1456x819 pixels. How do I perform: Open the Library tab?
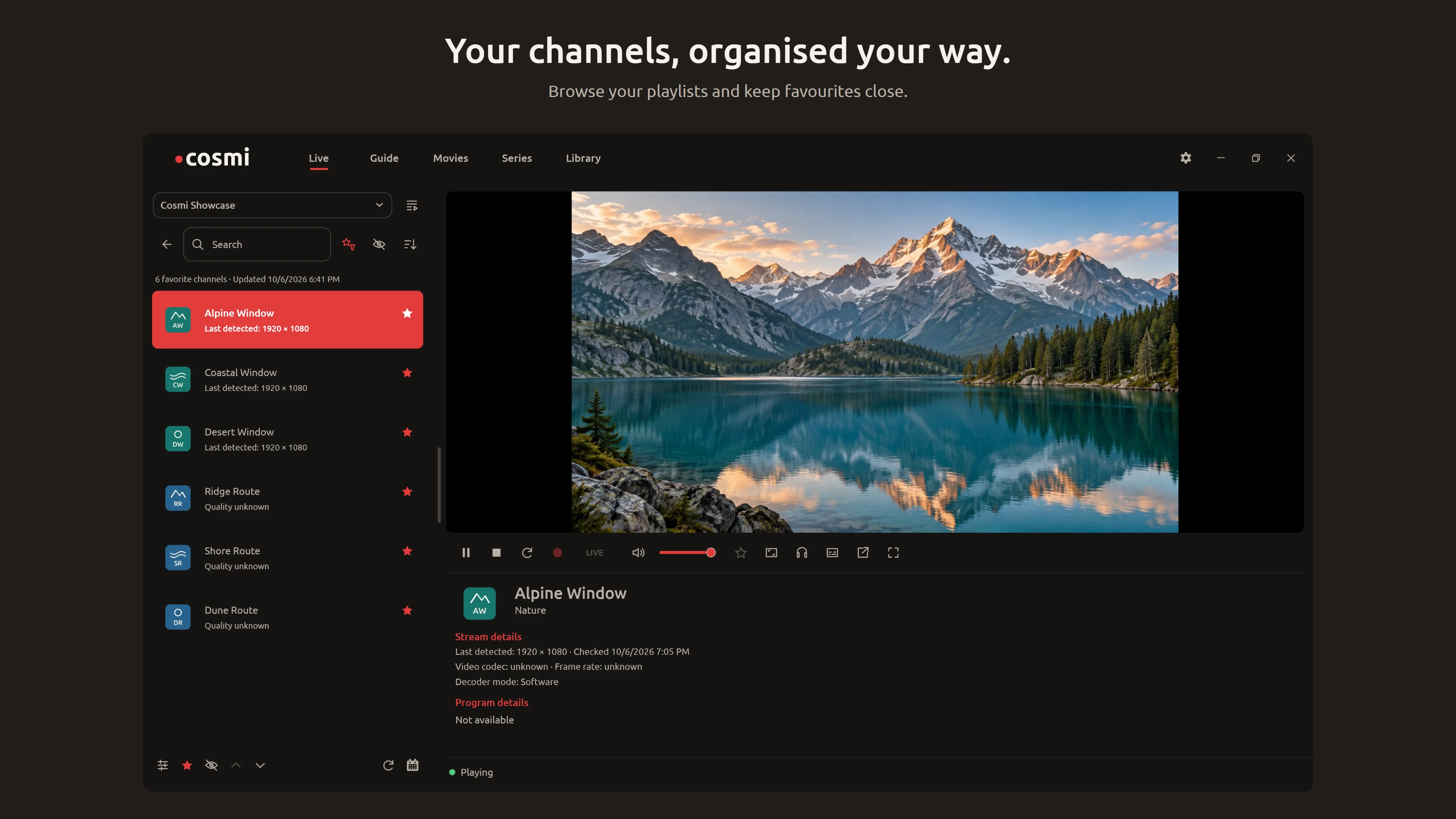583,158
